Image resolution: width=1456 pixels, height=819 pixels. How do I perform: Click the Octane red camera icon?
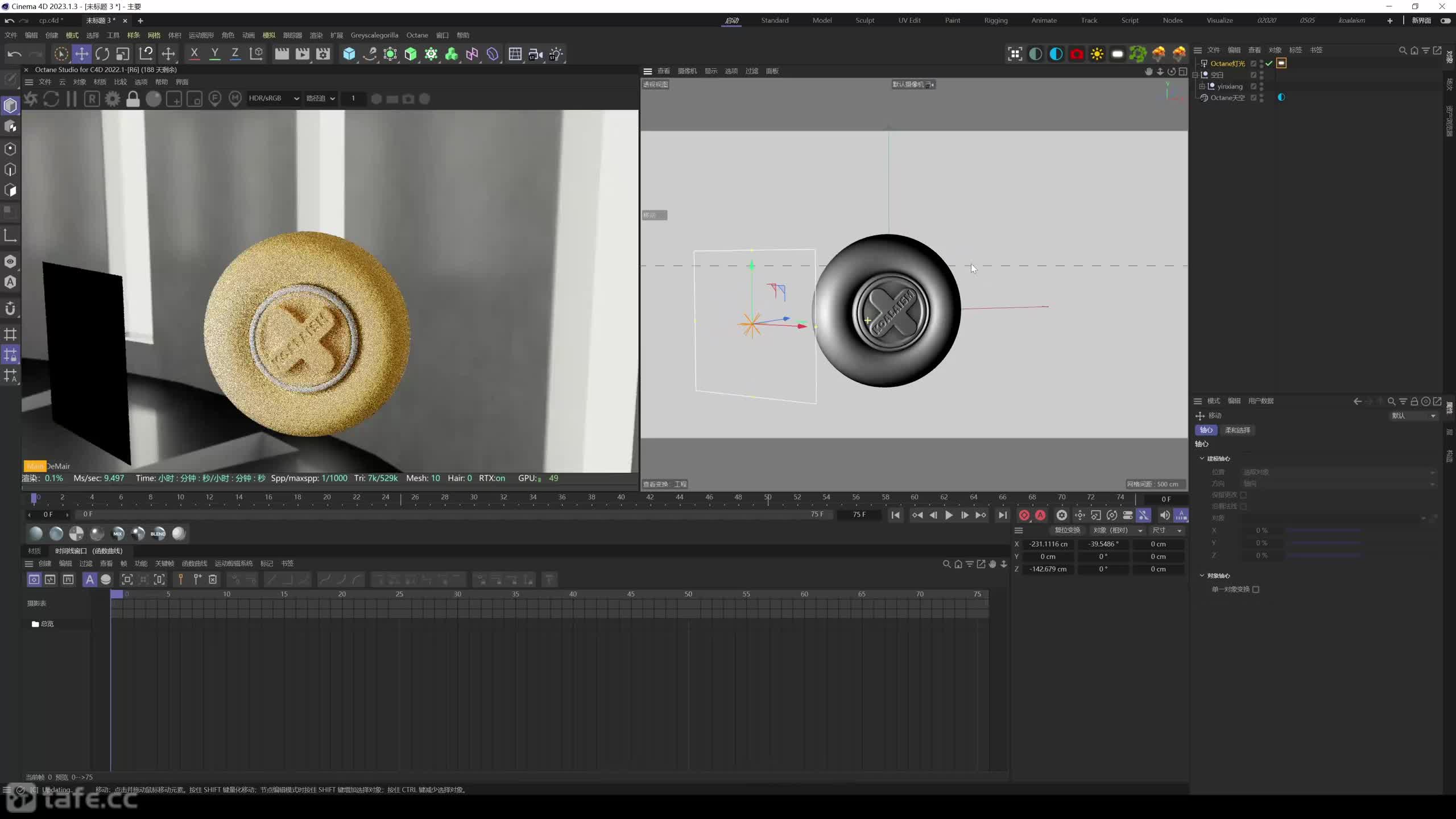1077,54
